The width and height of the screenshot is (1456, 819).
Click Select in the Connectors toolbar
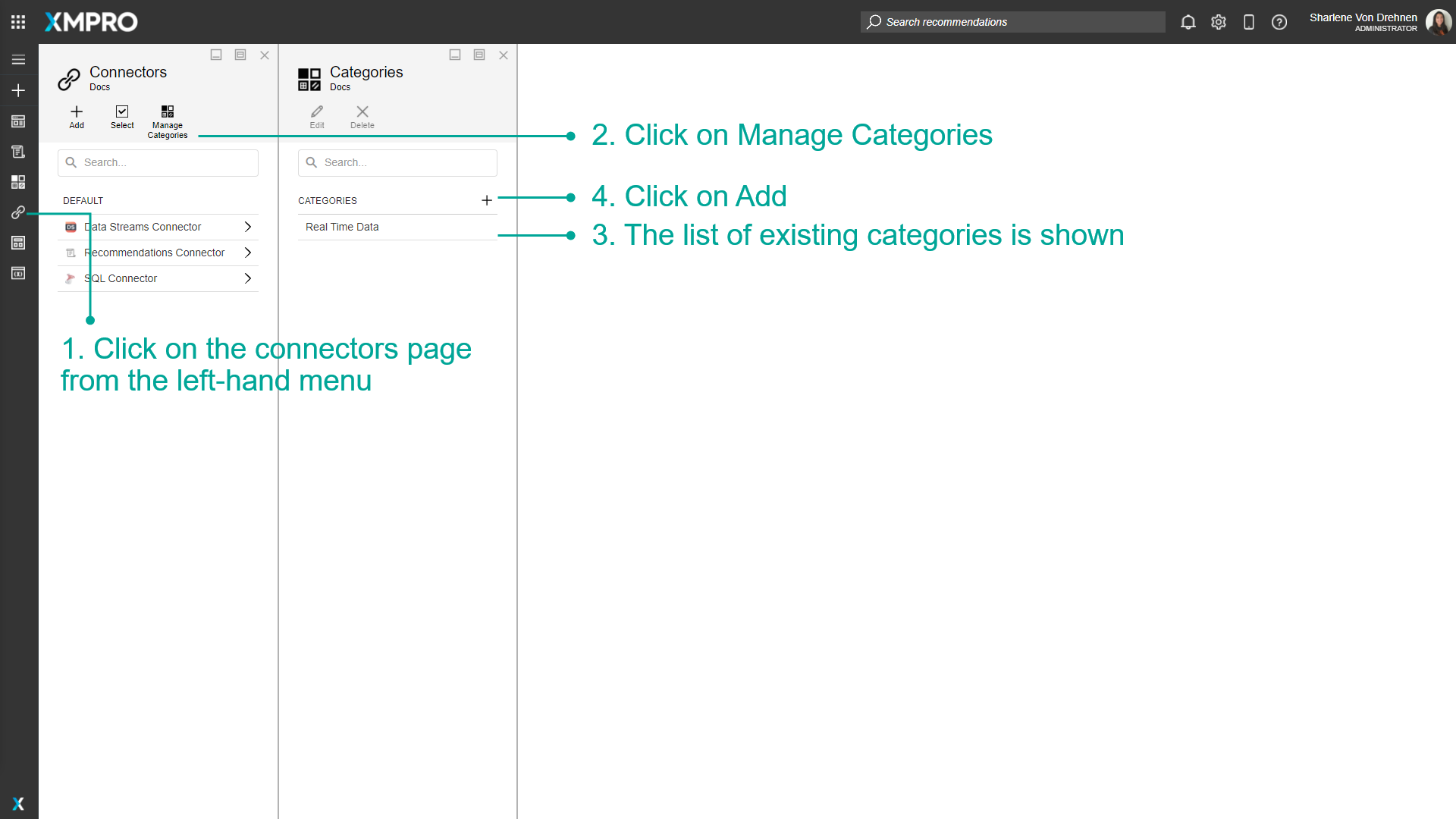coord(122,118)
